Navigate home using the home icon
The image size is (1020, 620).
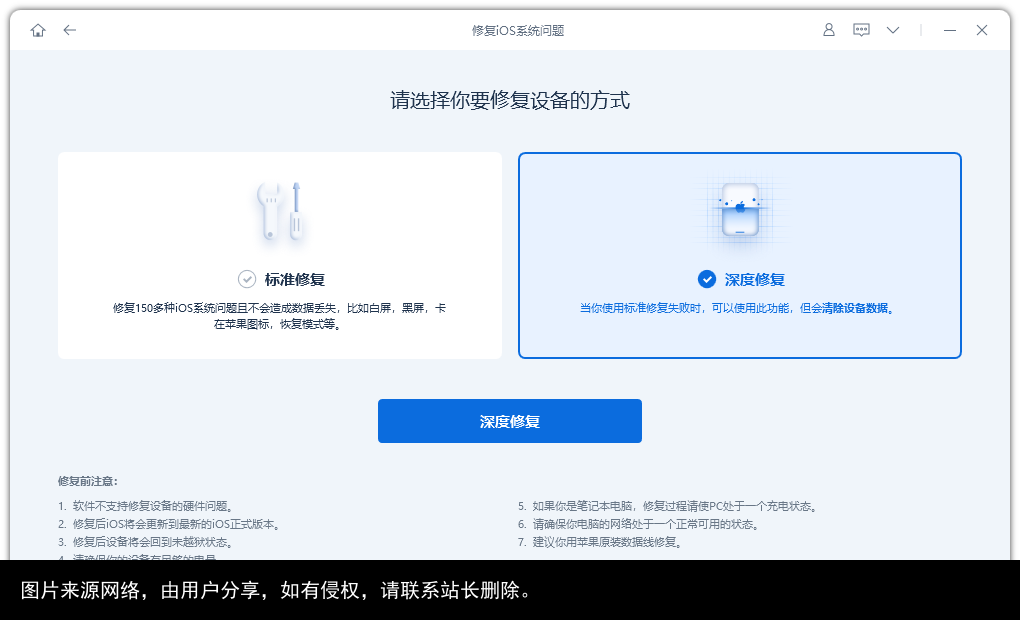(x=37, y=30)
